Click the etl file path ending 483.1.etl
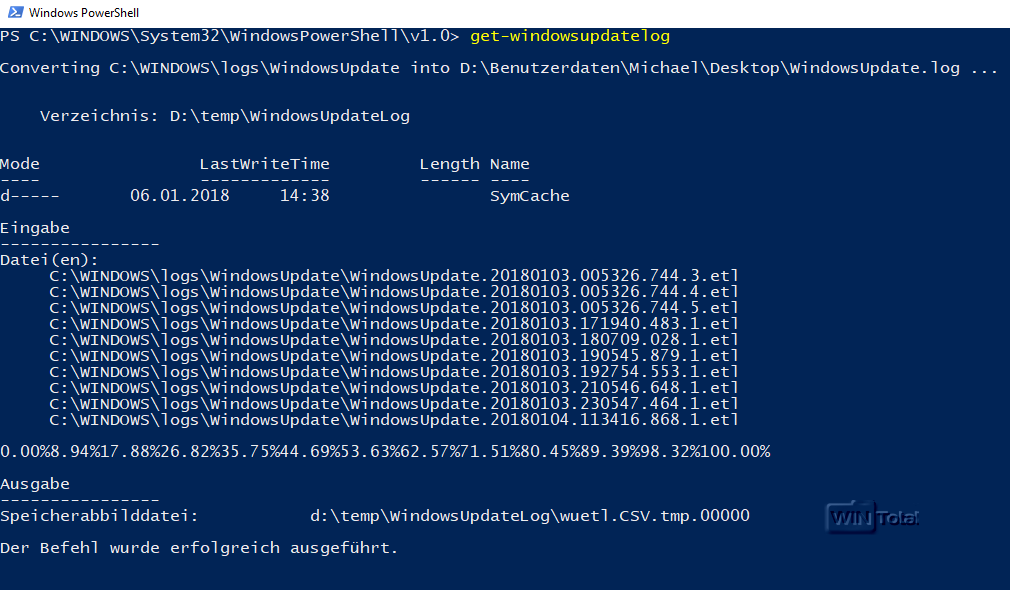This screenshot has height=590, width=1010. tap(394, 324)
